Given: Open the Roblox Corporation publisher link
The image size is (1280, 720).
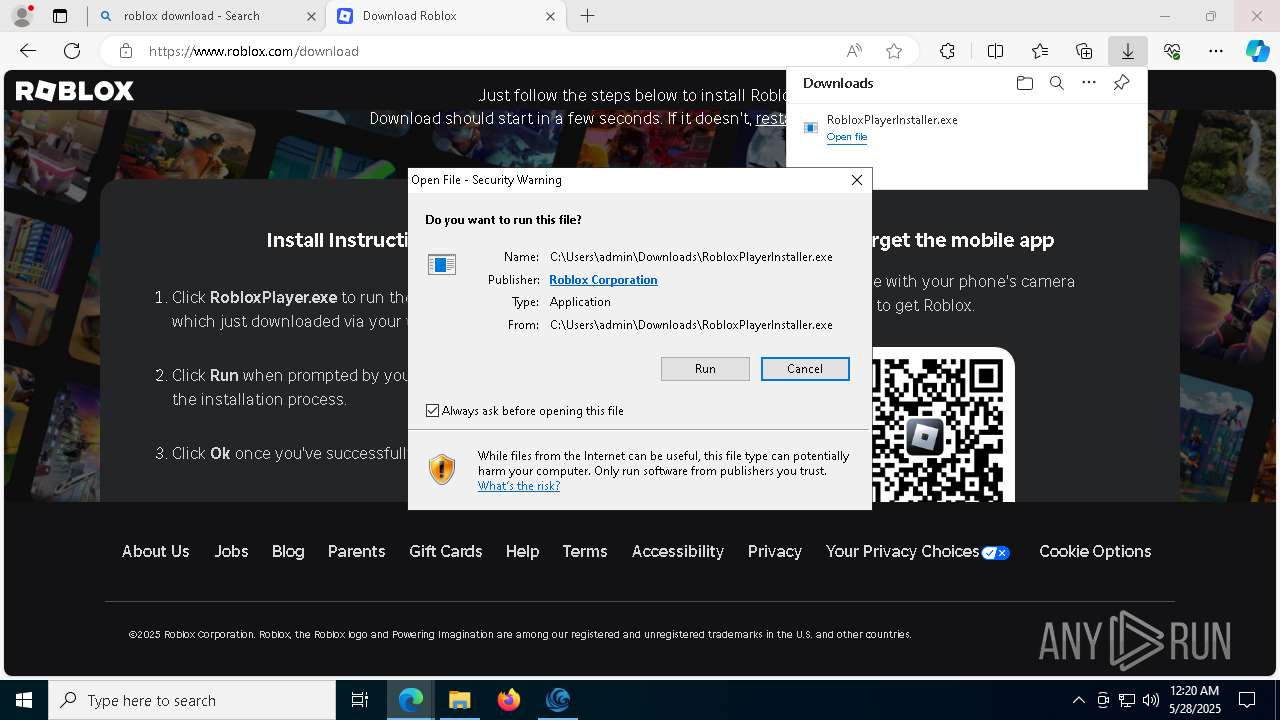Looking at the screenshot, I should point(603,280).
